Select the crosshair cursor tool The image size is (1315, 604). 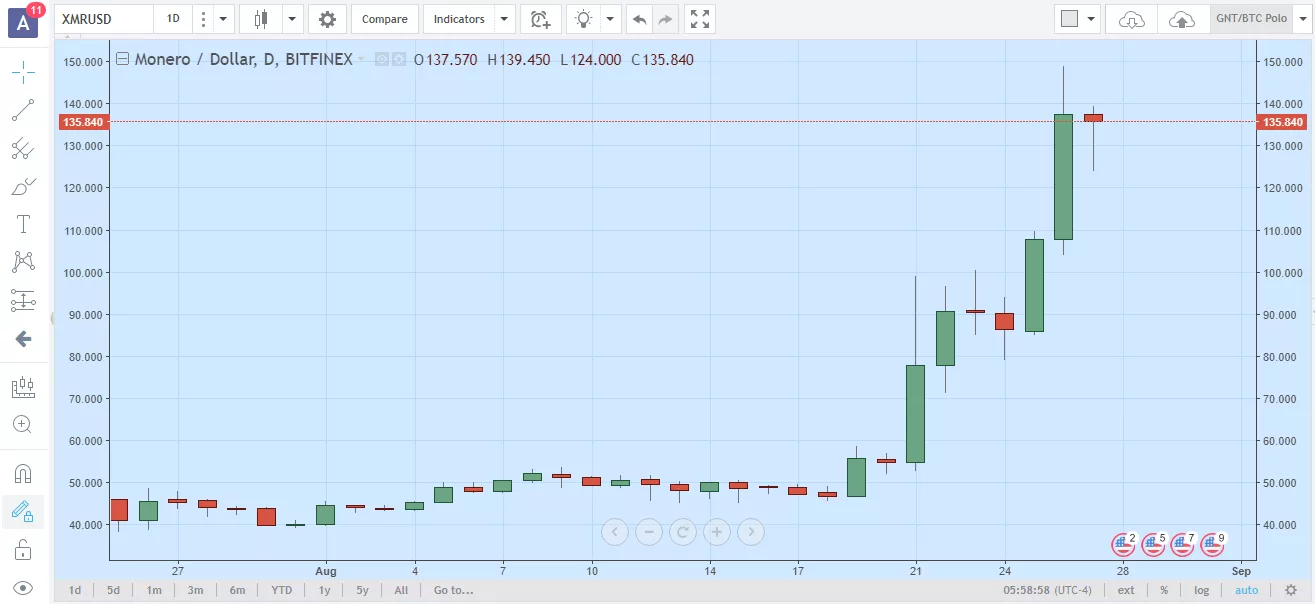tap(23, 72)
